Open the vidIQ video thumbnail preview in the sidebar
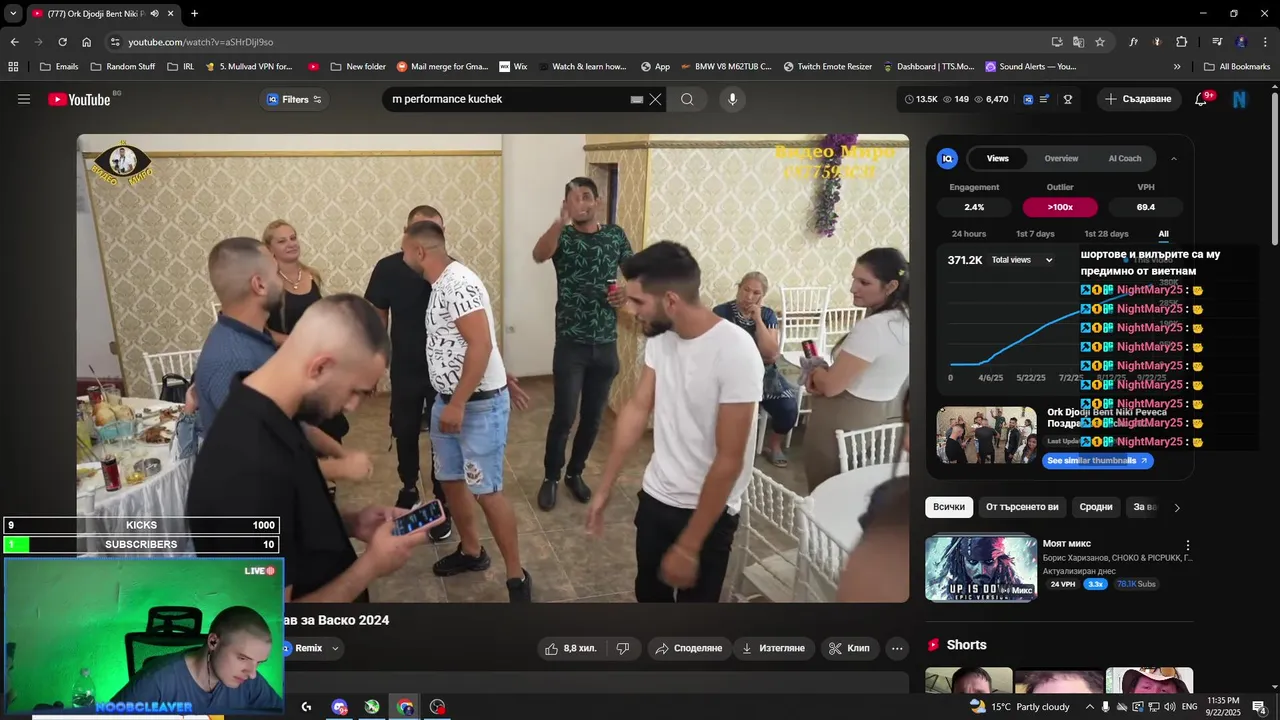The image size is (1280, 720). tap(987, 435)
